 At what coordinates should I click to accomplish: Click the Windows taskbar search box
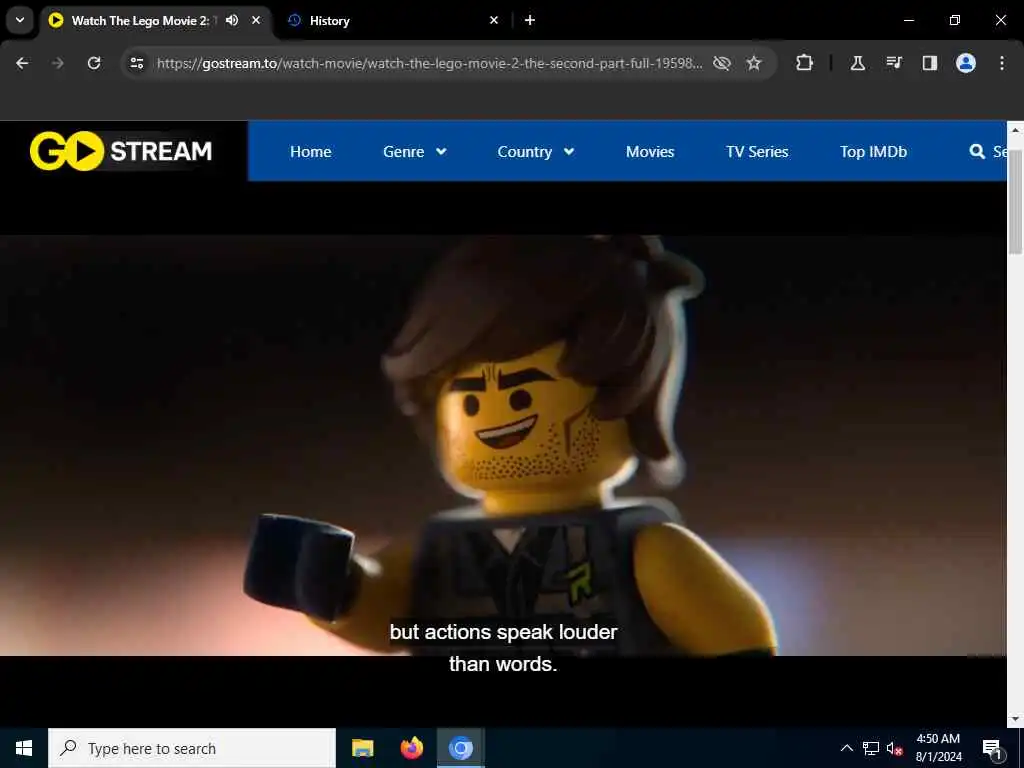click(x=192, y=748)
